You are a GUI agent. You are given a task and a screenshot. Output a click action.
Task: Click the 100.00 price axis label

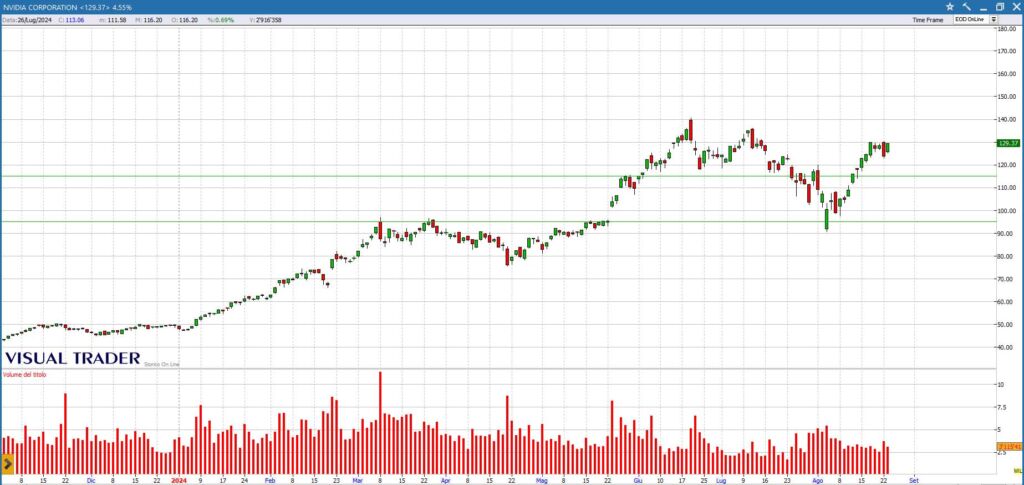click(x=1009, y=211)
